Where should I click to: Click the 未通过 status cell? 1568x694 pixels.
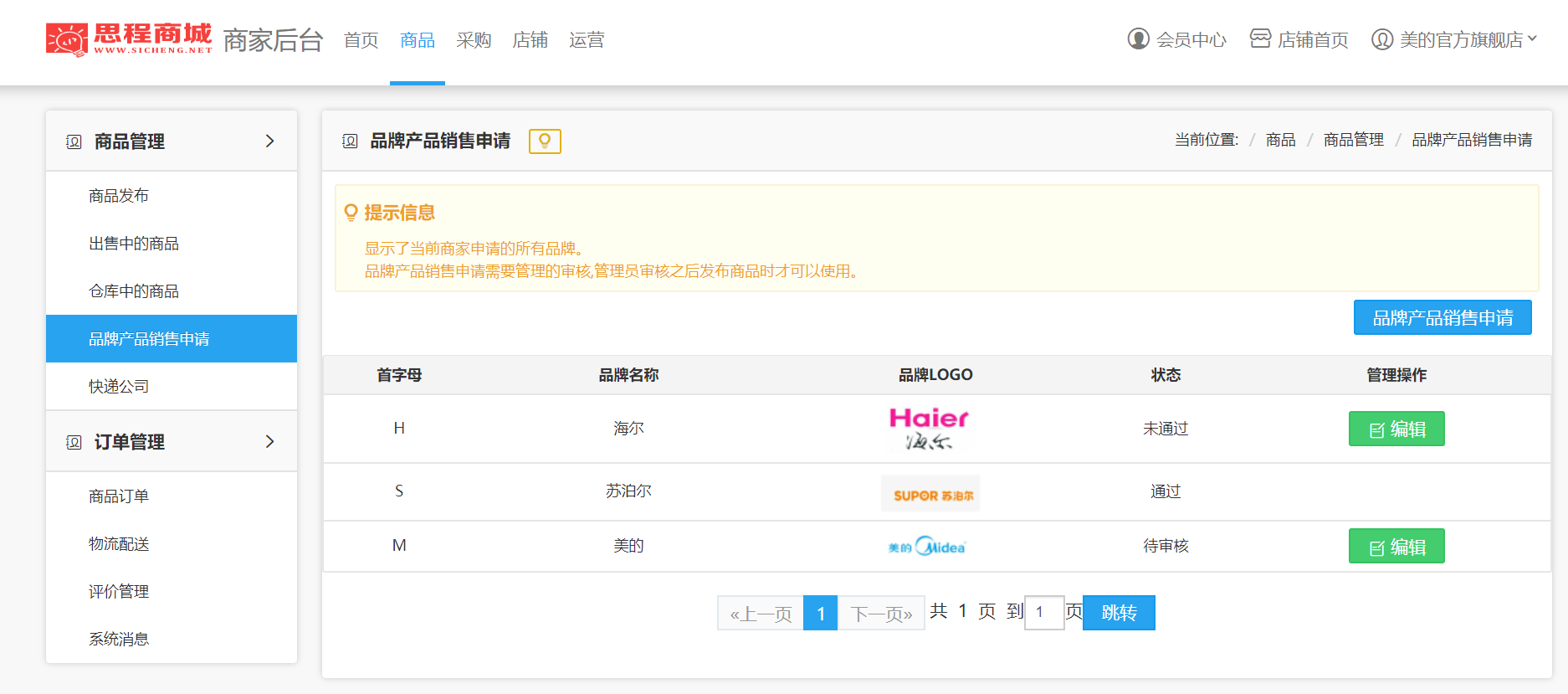[1166, 429]
